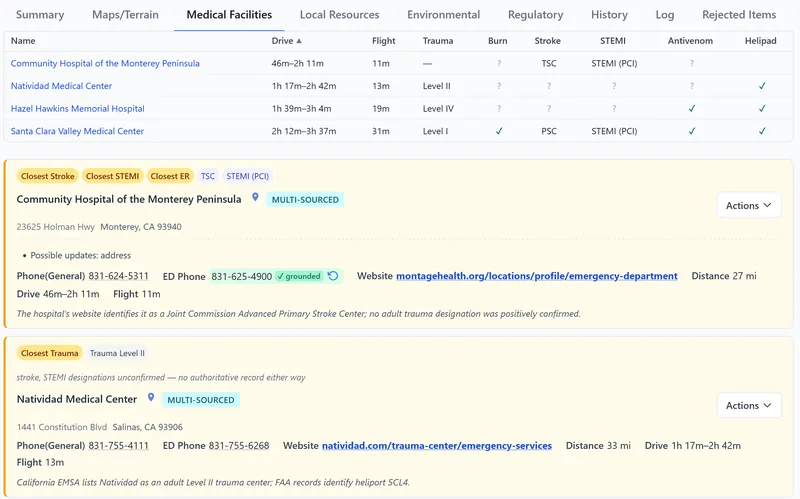
Task: Click Burn checkmark in Santa Clara row
Action: pos(498,131)
